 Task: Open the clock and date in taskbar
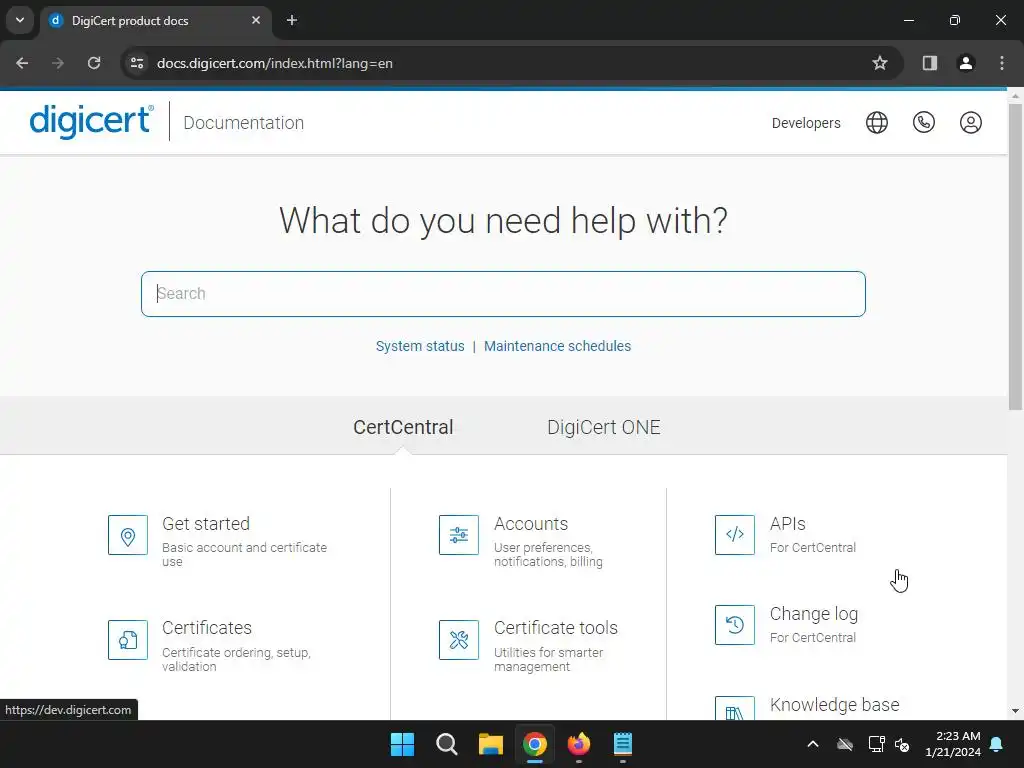(953, 744)
